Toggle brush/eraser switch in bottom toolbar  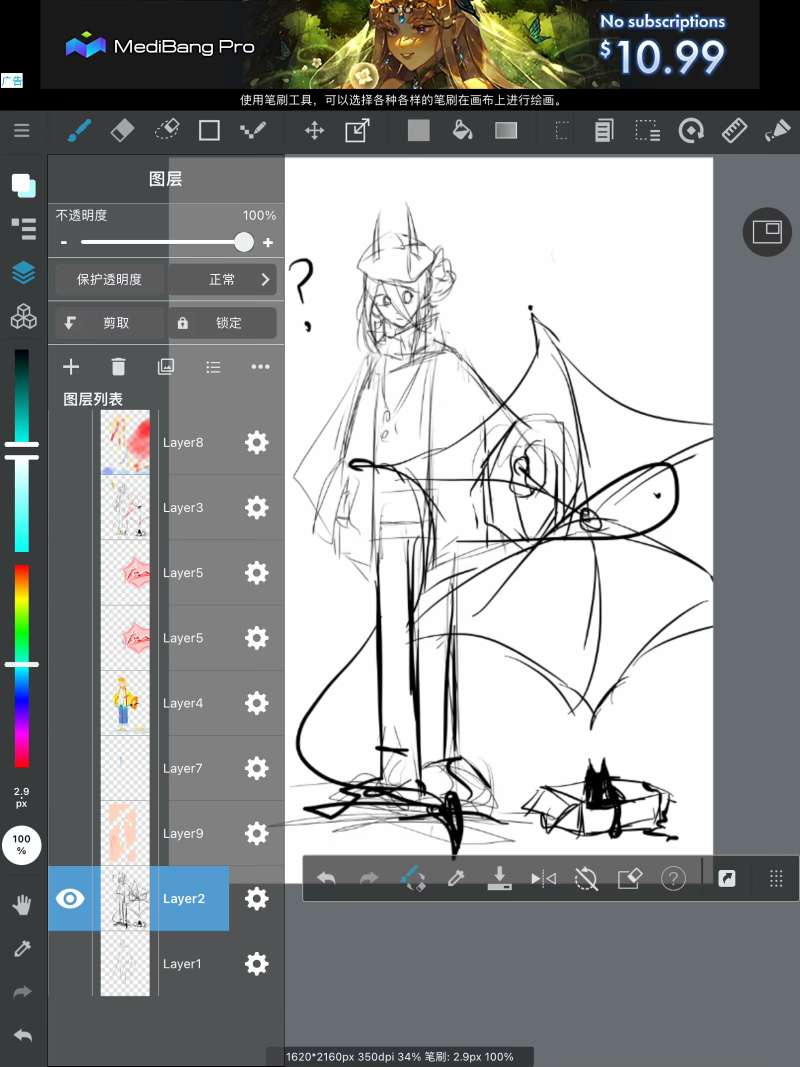coord(412,879)
